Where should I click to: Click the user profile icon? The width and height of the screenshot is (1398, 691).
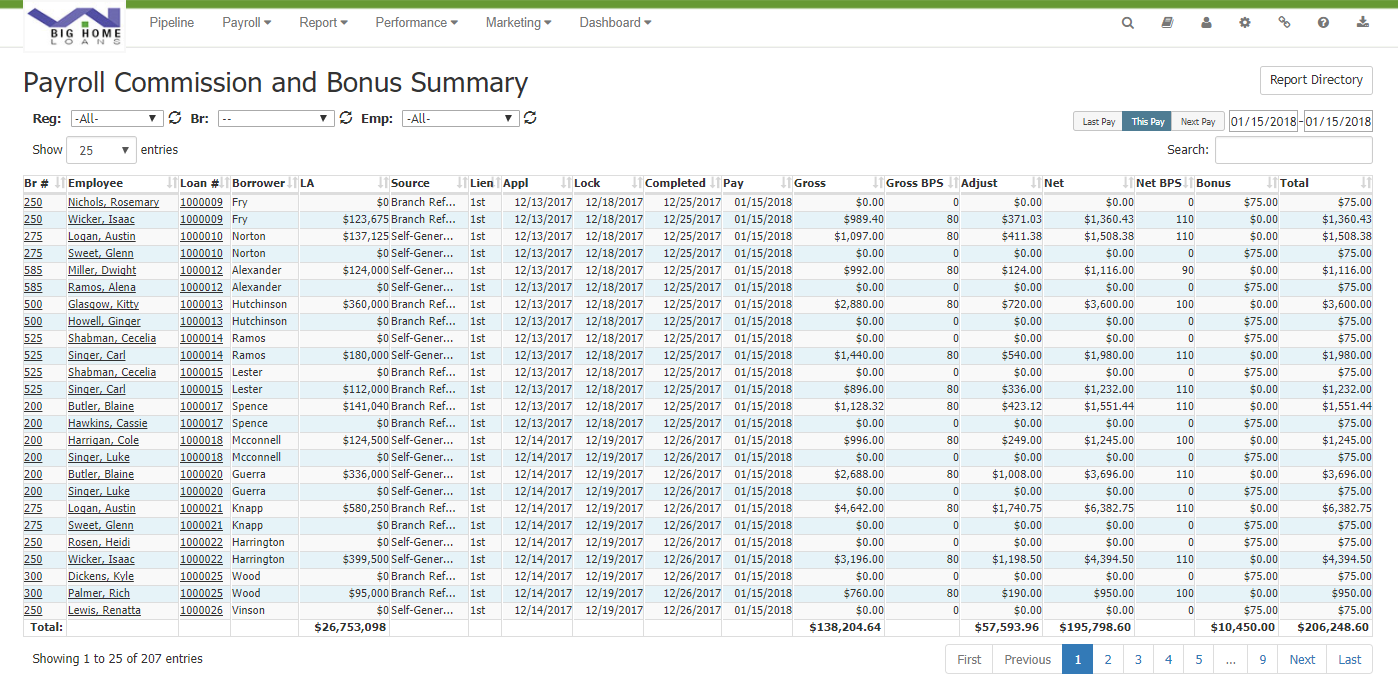1206,23
